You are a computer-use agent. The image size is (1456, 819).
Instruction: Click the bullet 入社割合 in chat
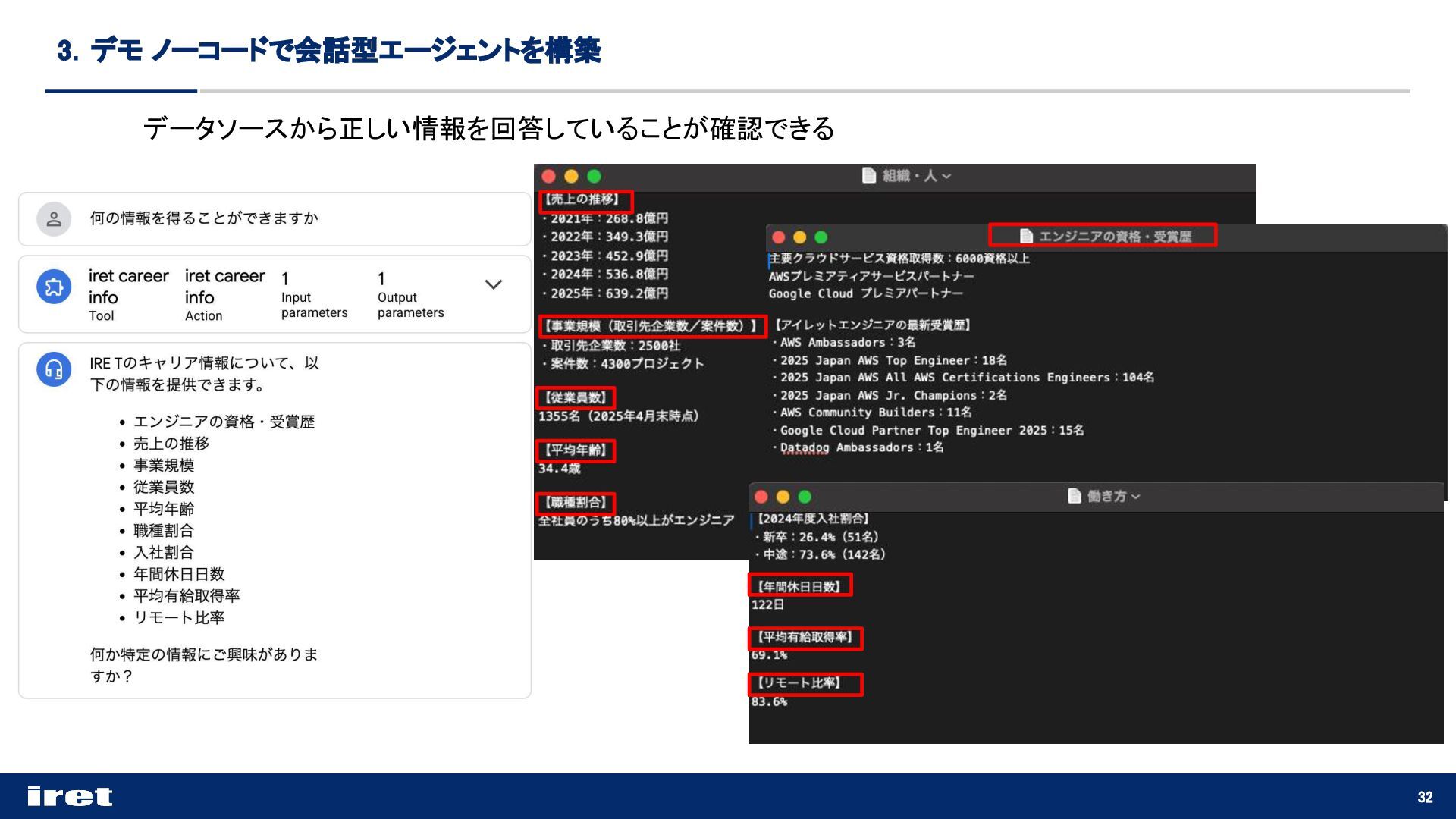tap(164, 553)
